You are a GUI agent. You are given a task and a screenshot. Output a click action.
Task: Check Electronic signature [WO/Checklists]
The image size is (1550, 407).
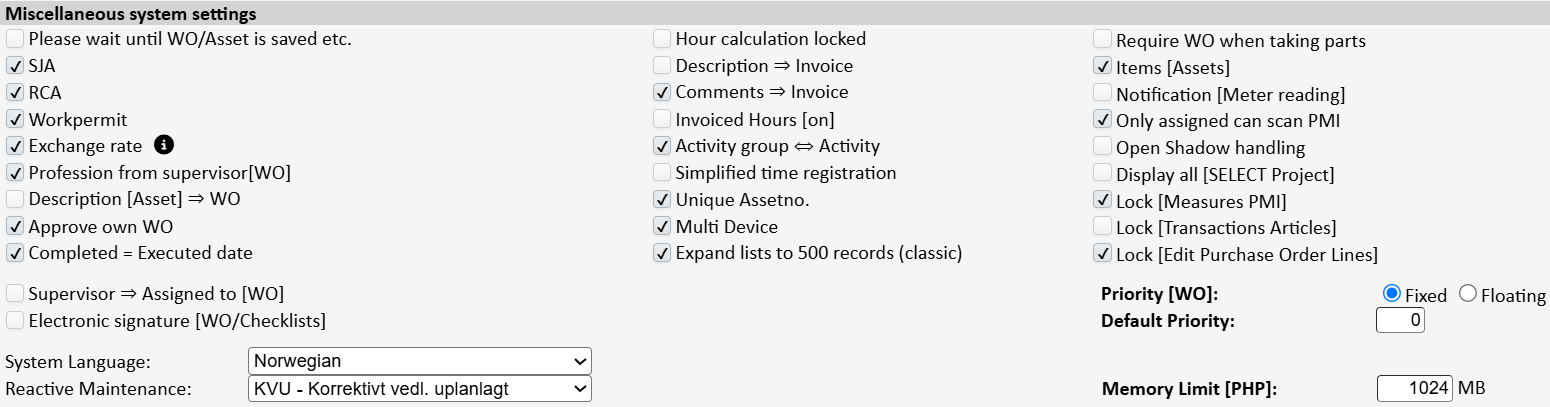tap(15, 321)
